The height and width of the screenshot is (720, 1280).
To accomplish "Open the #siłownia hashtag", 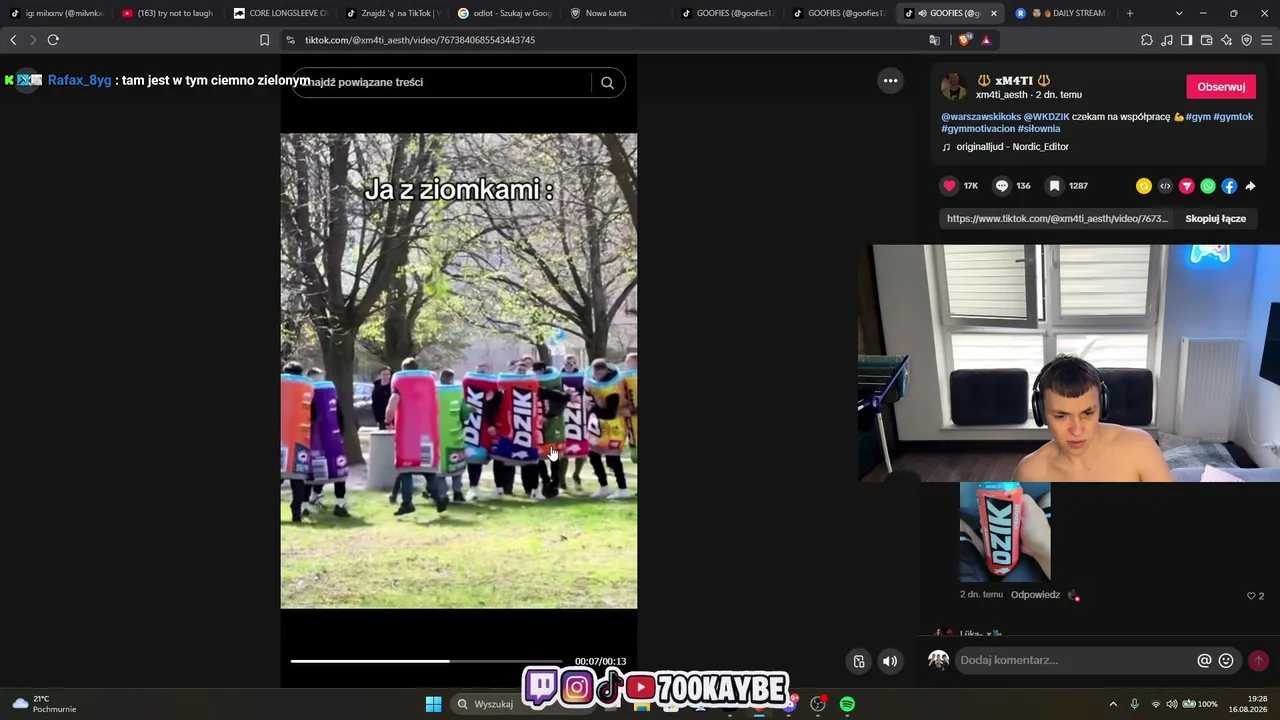I will click(1039, 129).
